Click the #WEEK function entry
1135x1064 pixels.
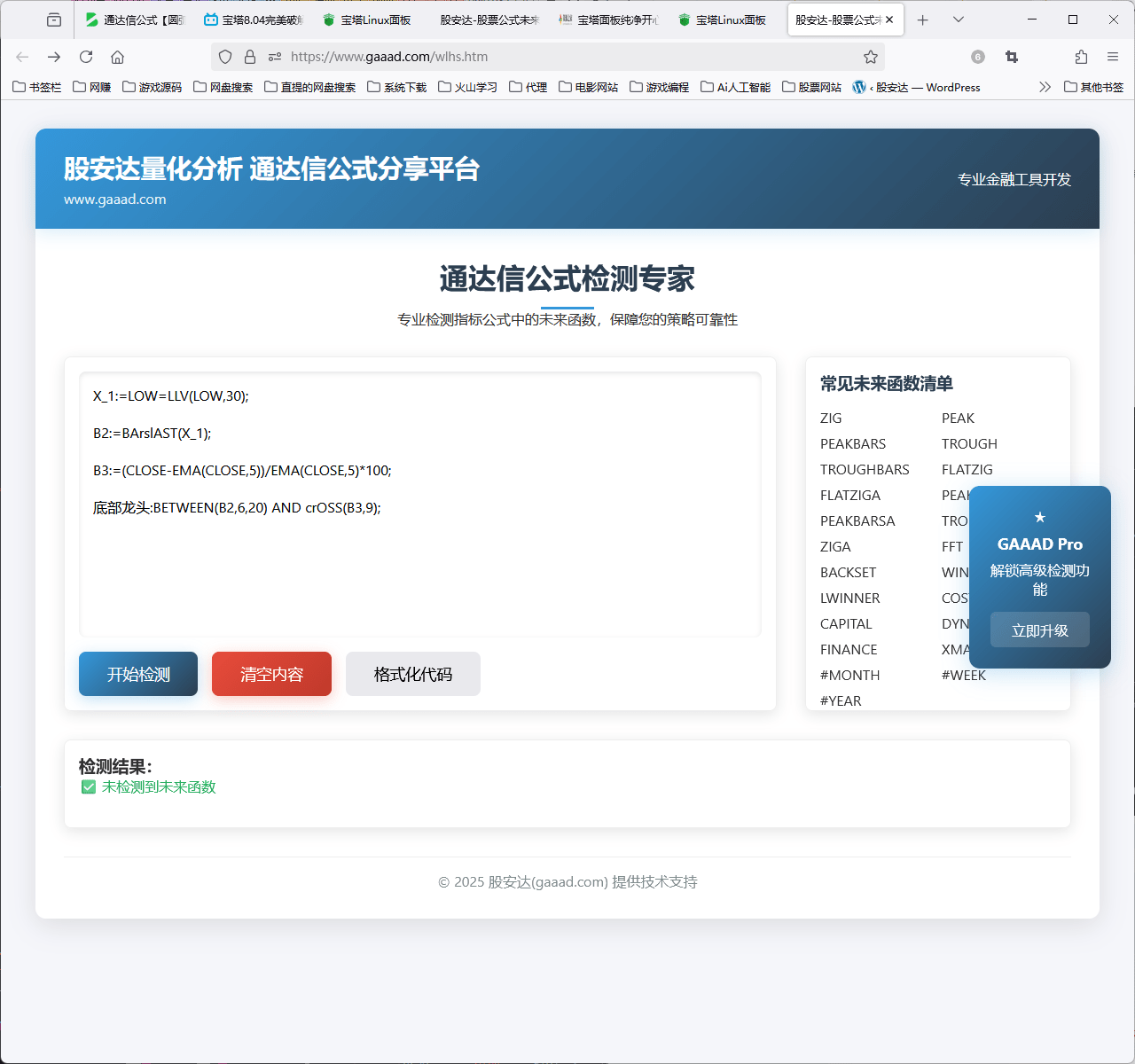pos(964,675)
